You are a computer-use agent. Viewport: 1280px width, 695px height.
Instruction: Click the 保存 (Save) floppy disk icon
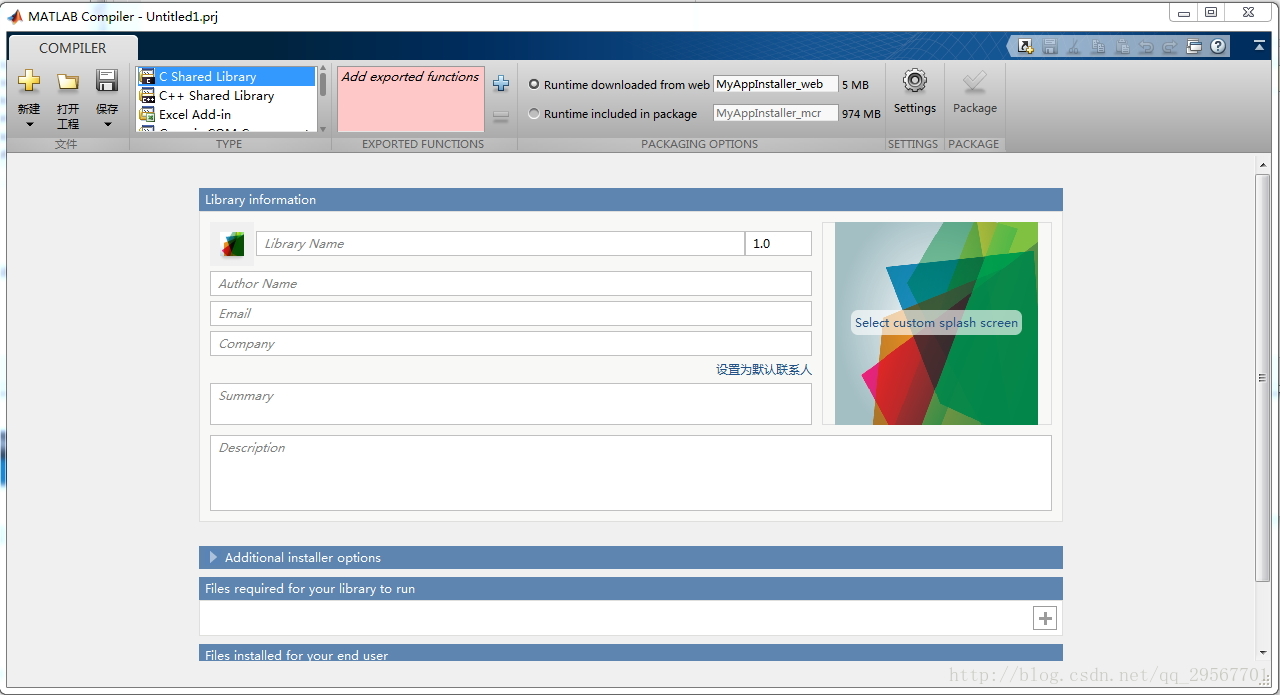(107, 82)
